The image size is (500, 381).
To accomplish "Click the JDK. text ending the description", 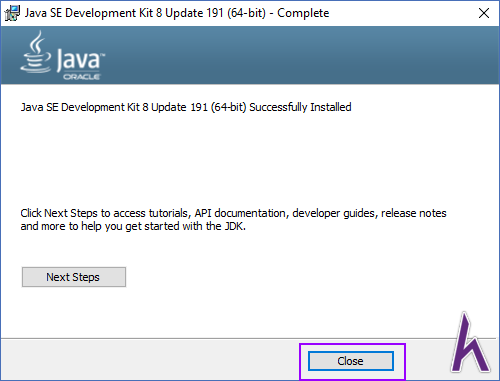I will point(235,226).
